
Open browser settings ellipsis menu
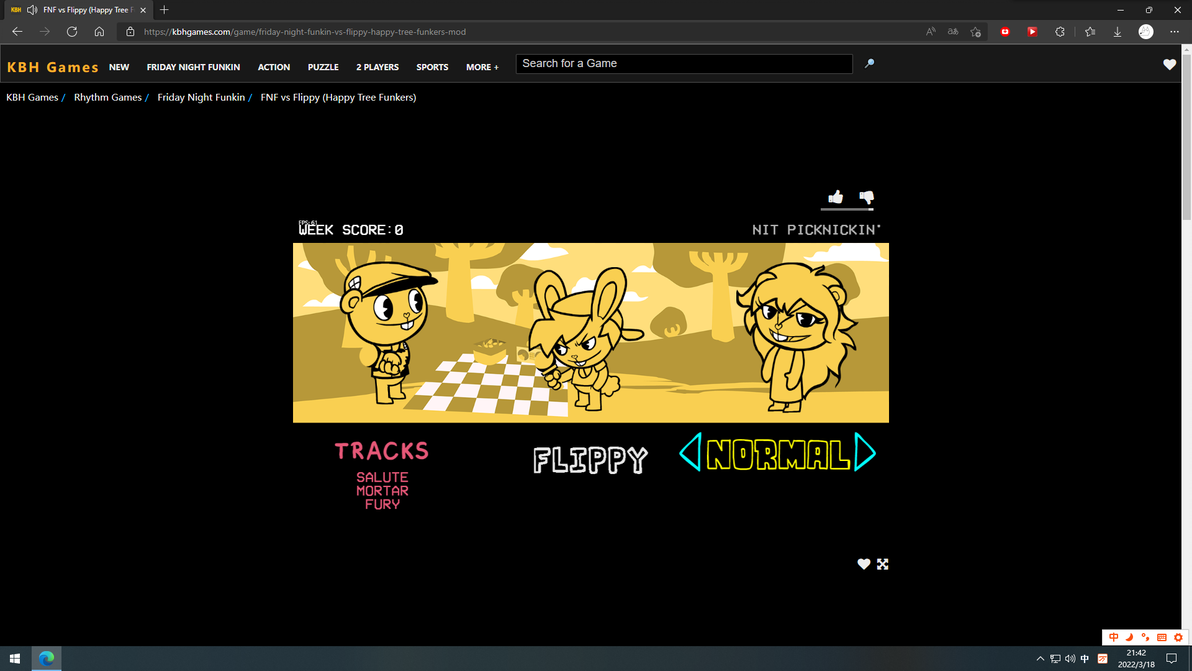[x=1175, y=32]
